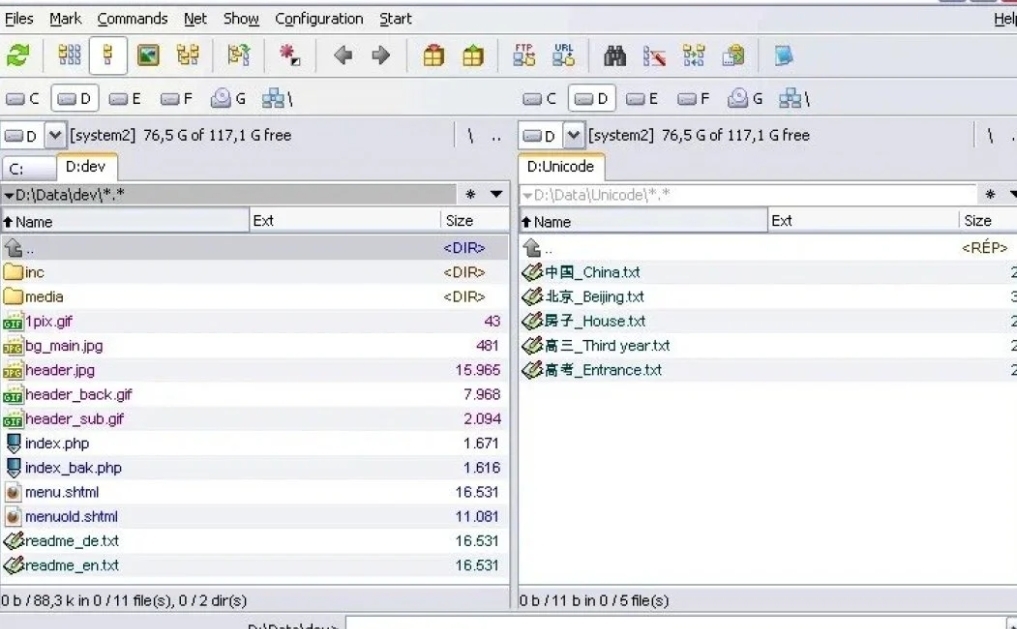Open network neighborhood in right drive bar
Viewport: 1017px width, 629px height.
795,99
